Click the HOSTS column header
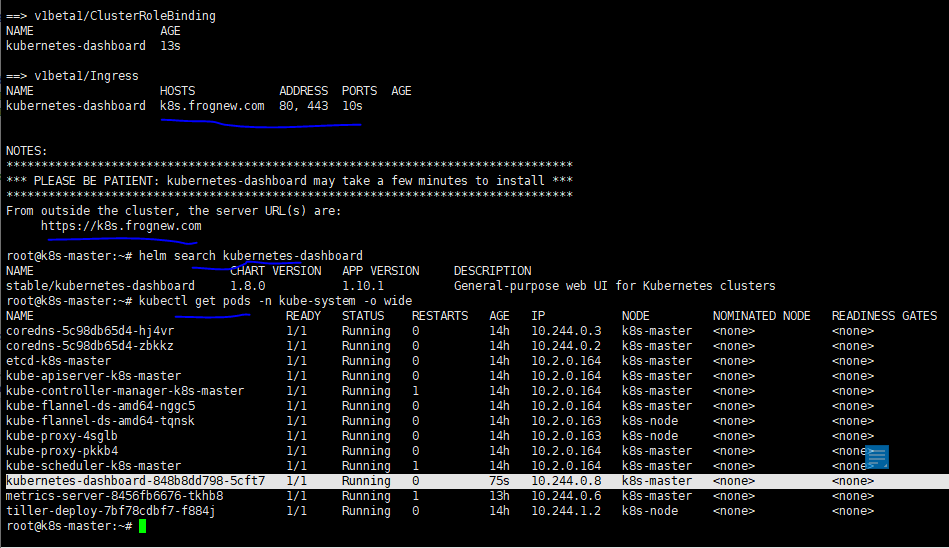Image resolution: width=949 pixels, height=548 pixels. click(x=177, y=91)
